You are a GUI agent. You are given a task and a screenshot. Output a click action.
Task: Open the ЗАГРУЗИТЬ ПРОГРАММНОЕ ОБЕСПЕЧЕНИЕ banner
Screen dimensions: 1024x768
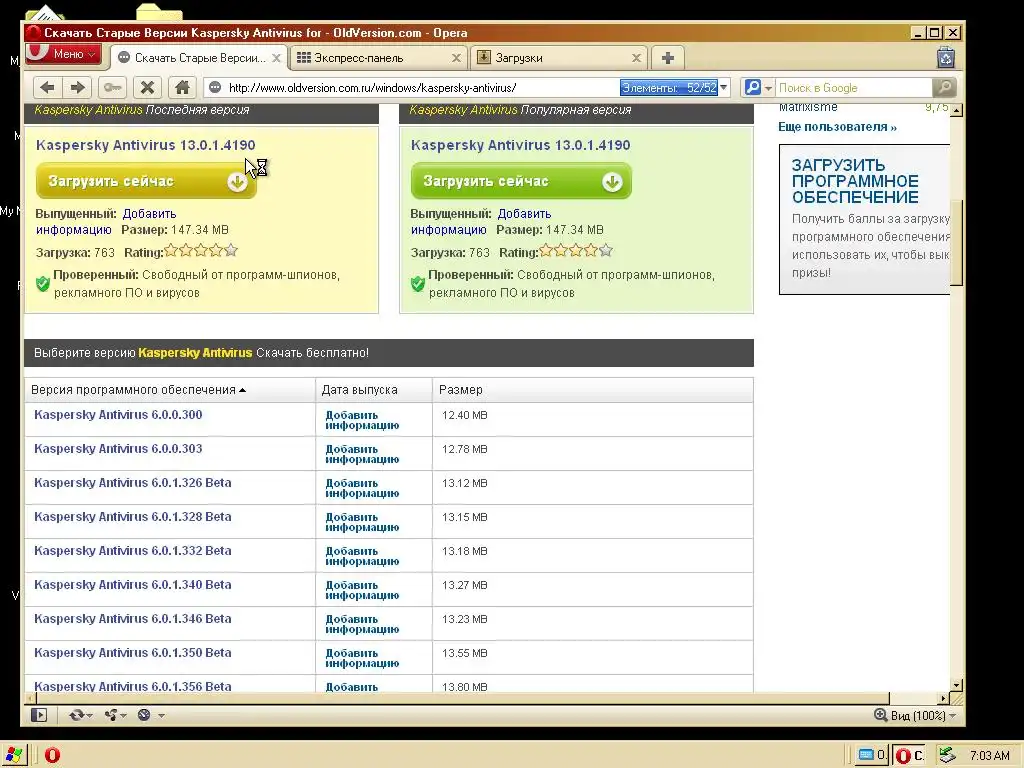[x=865, y=219]
